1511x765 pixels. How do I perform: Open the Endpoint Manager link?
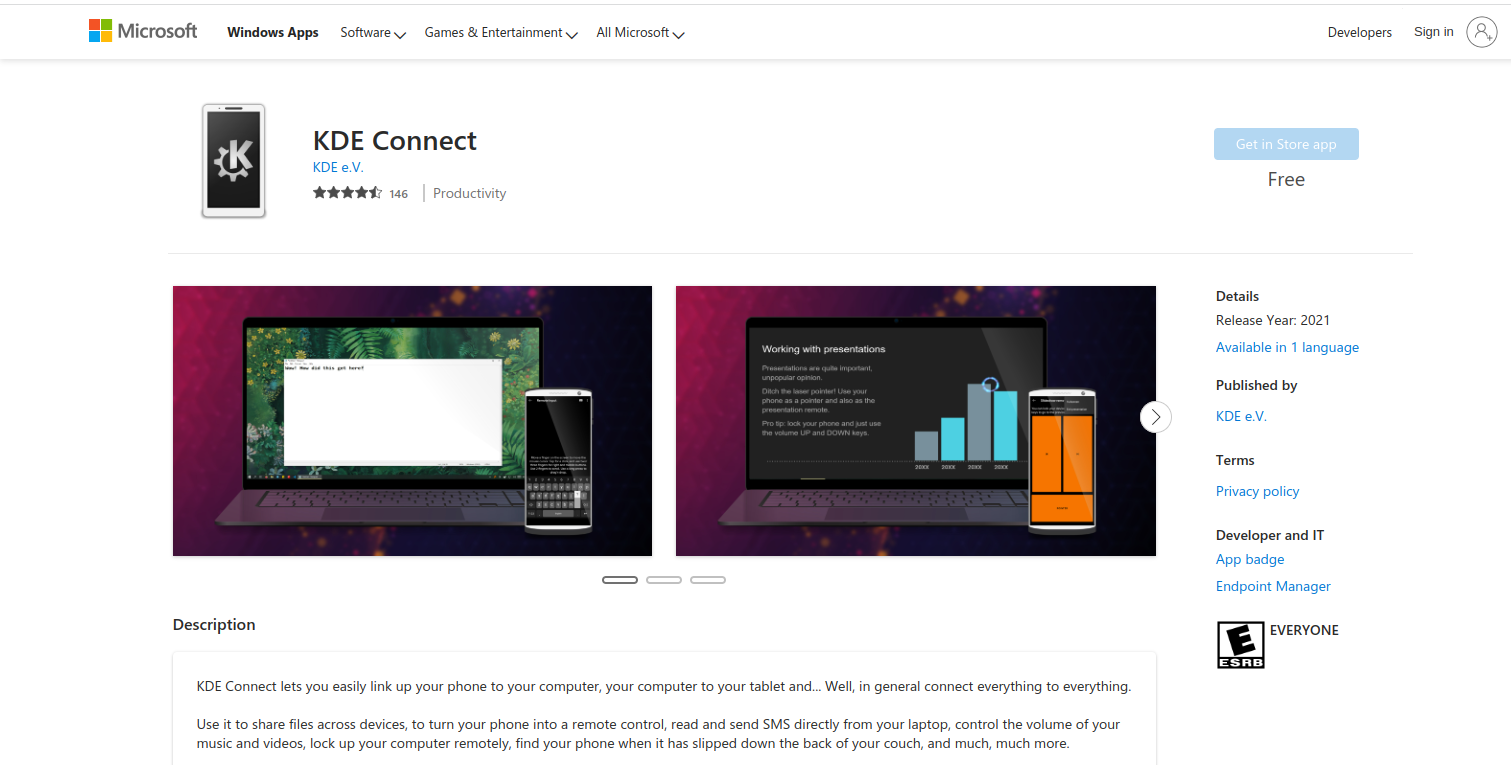(x=1273, y=587)
